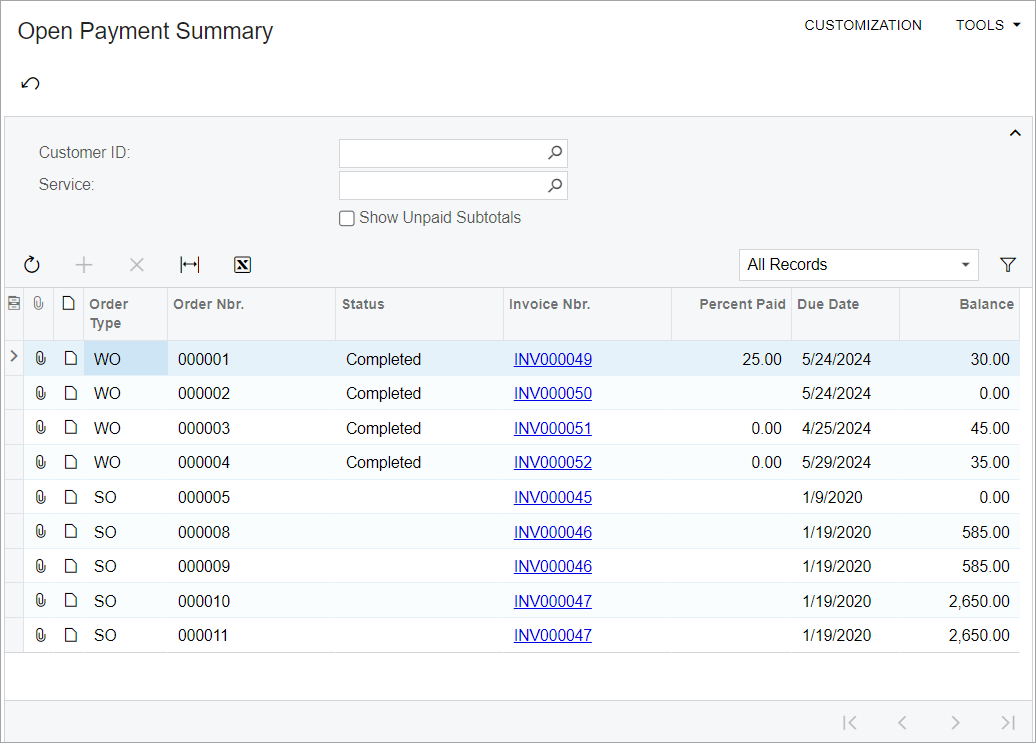Enable Show Unpaid Subtotals checkbox
The image size is (1036, 743).
(x=347, y=218)
